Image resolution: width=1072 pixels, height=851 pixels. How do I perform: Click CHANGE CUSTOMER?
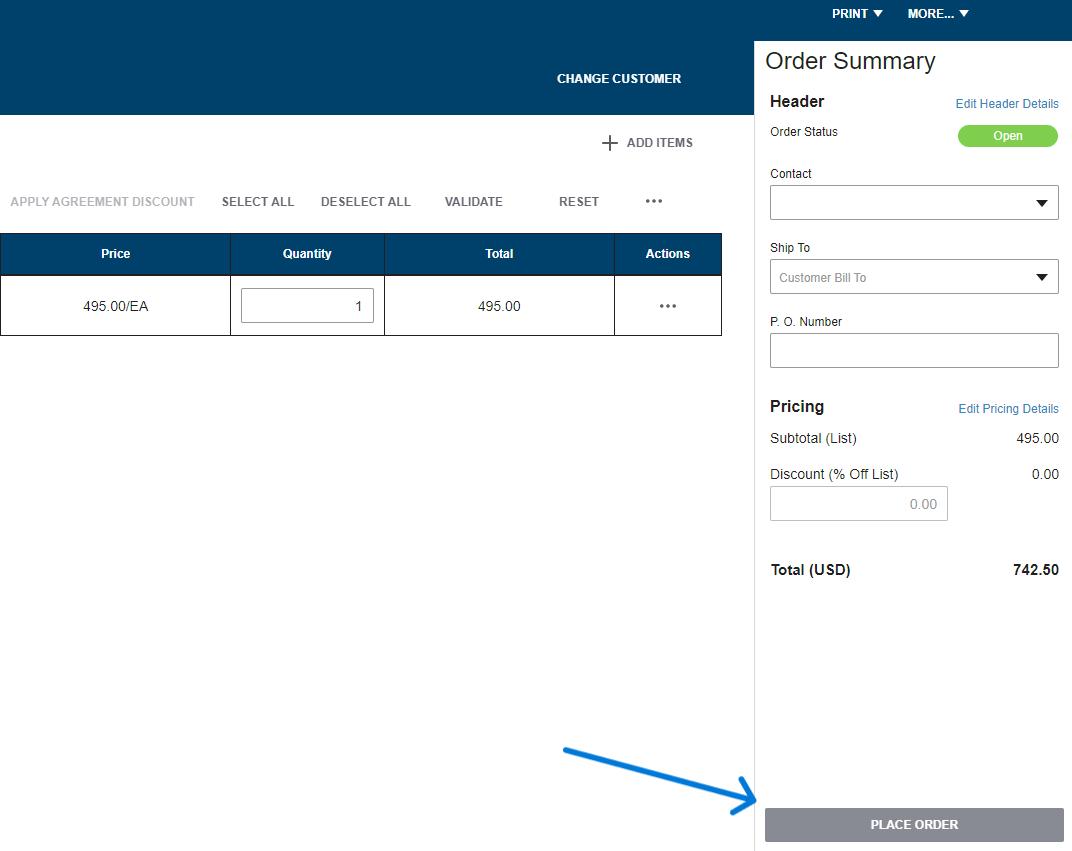coord(619,79)
